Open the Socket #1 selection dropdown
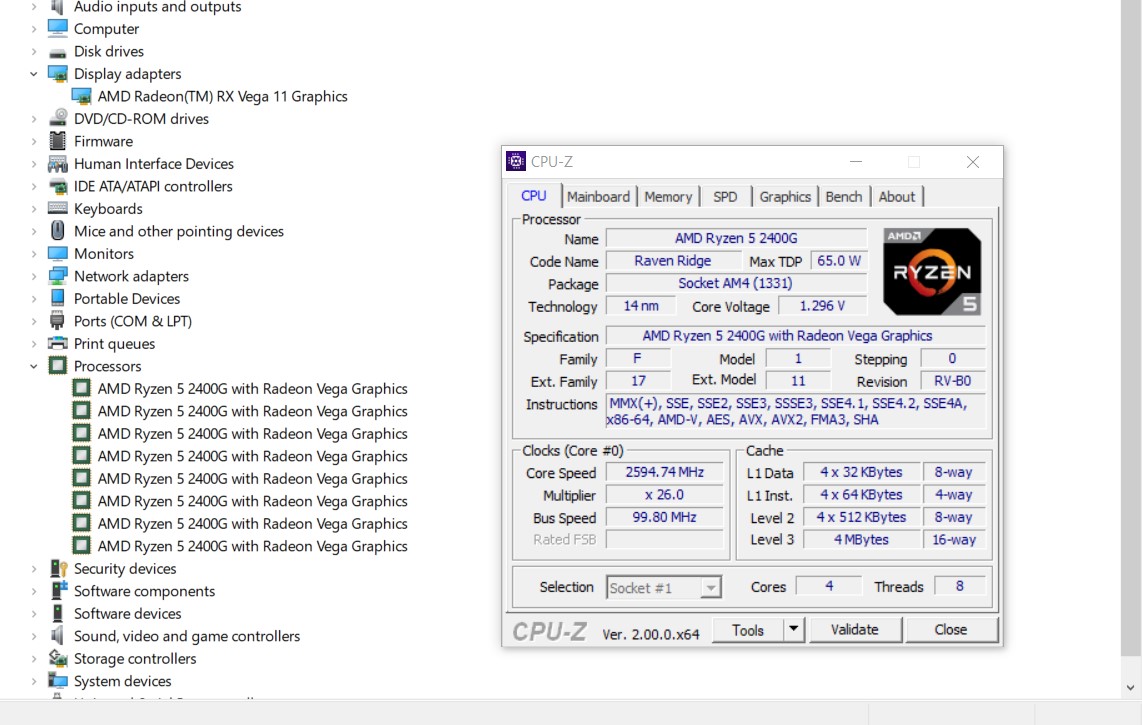This screenshot has width=1142, height=725. pyautogui.click(x=710, y=588)
